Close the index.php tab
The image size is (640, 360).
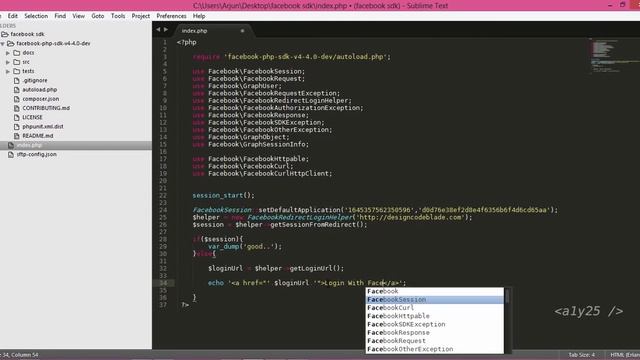(242, 31)
